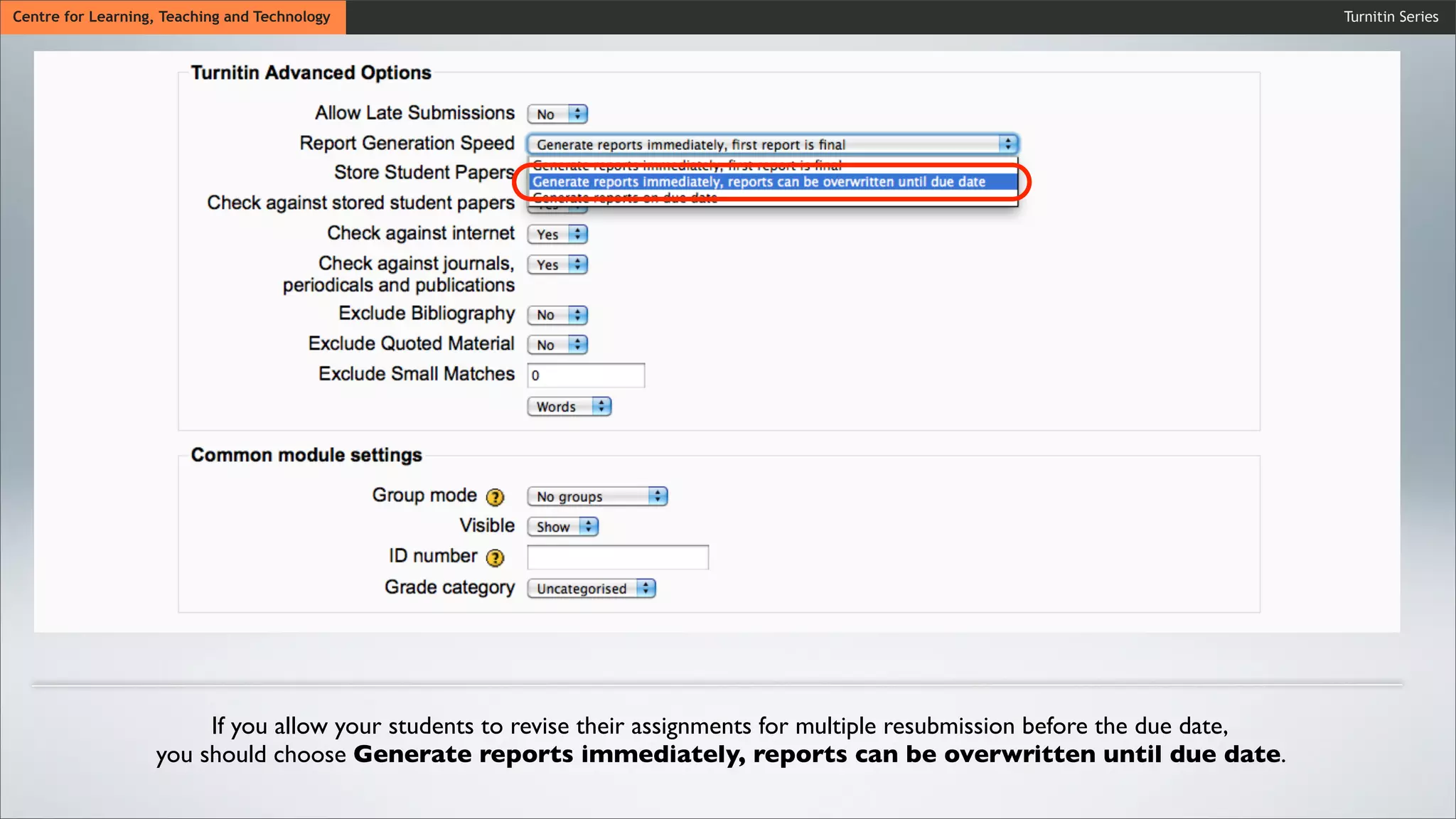This screenshot has width=1456, height=819.
Task: Click the Exclude Small Matches field
Action: click(x=586, y=375)
